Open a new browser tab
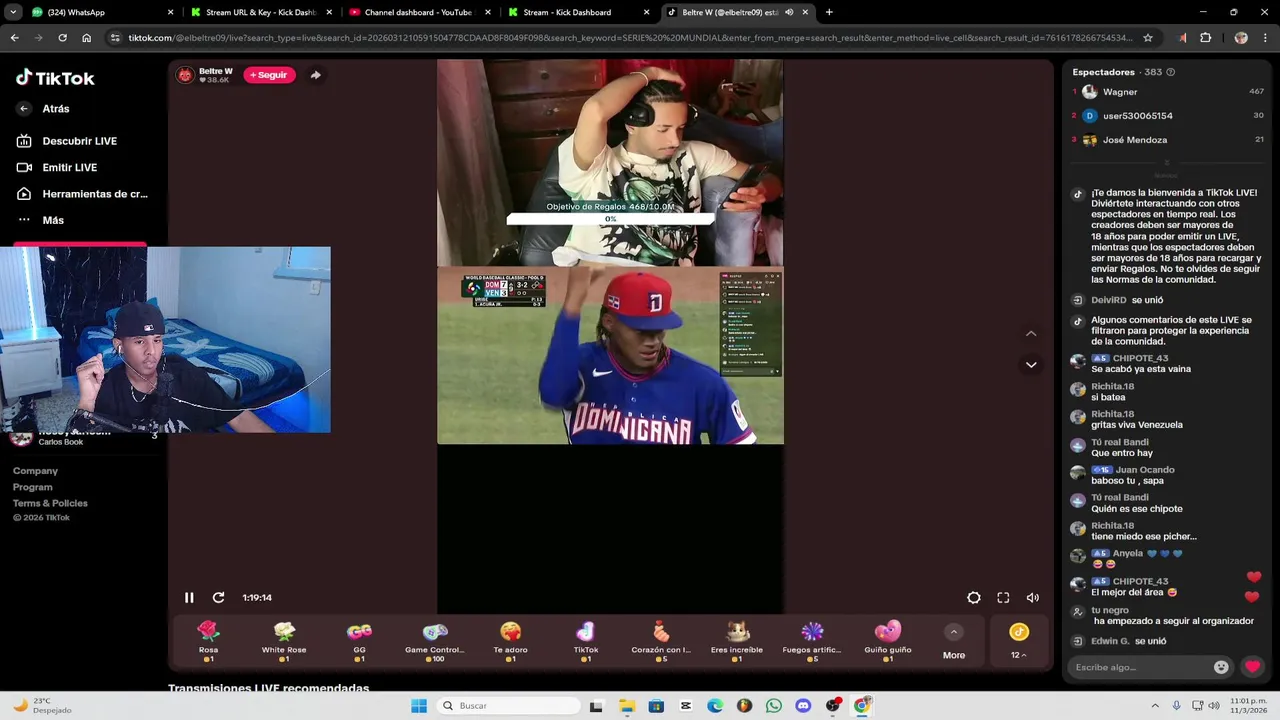 point(829,12)
